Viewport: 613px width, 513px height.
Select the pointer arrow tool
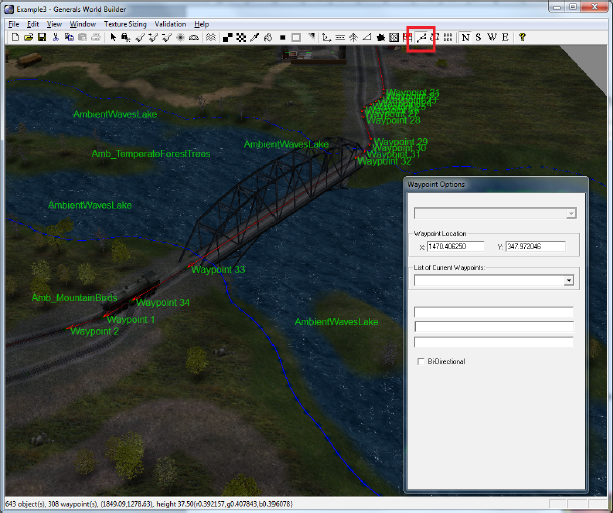click(113, 37)
